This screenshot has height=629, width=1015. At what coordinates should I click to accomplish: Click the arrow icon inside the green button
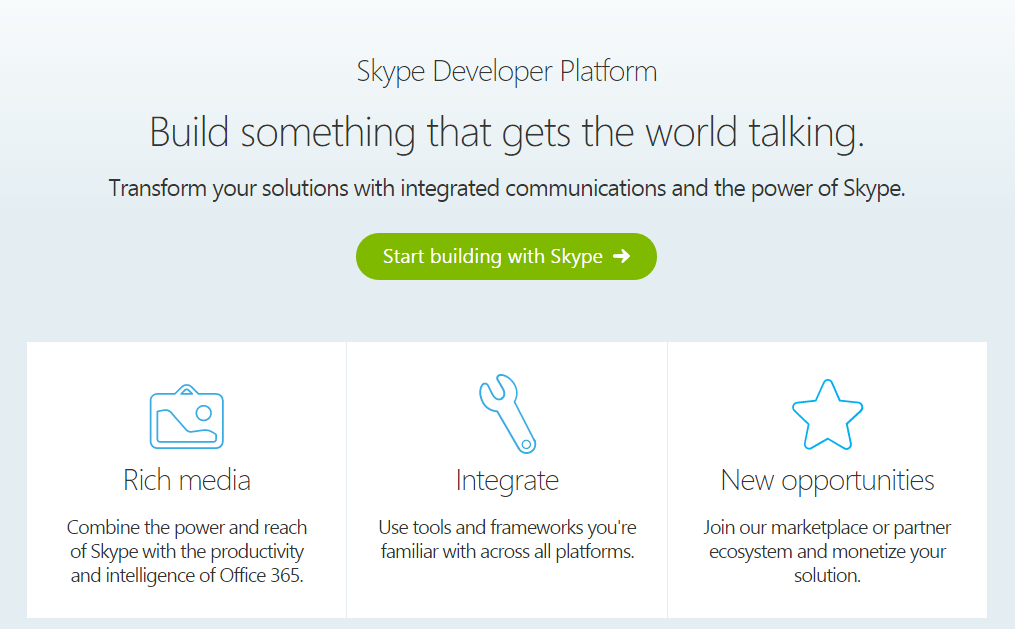(x=622, y=257)
